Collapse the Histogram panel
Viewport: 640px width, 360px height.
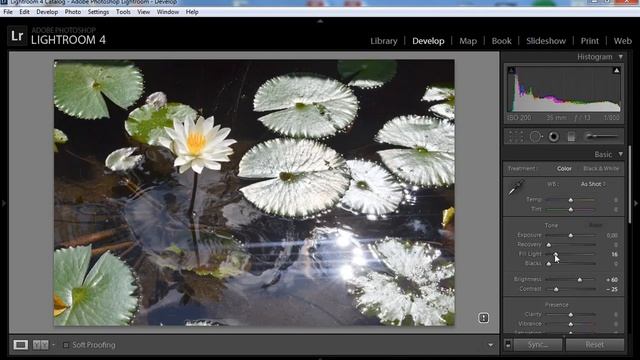click(620, 57)
